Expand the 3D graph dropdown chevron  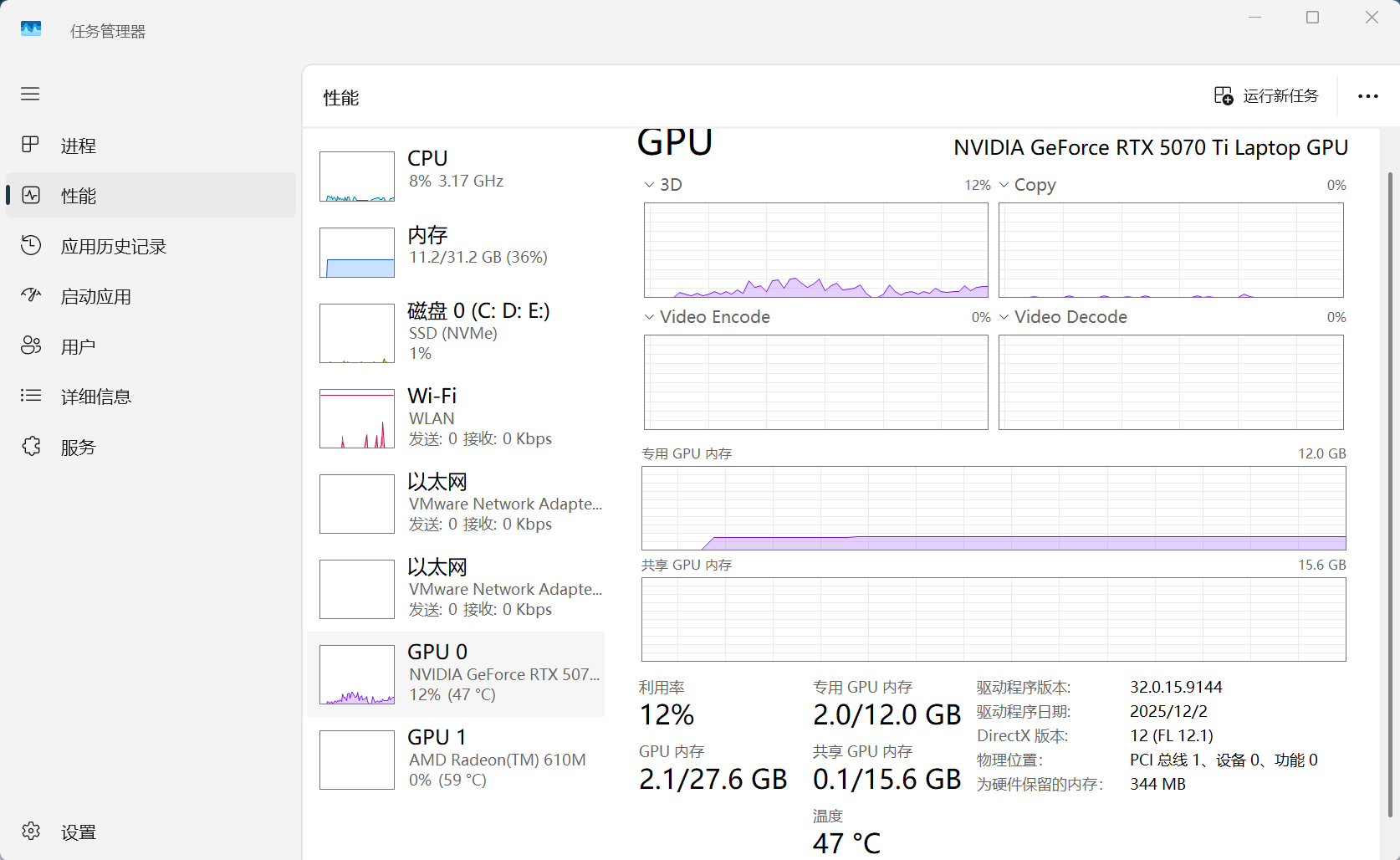(x=649, y=185)
